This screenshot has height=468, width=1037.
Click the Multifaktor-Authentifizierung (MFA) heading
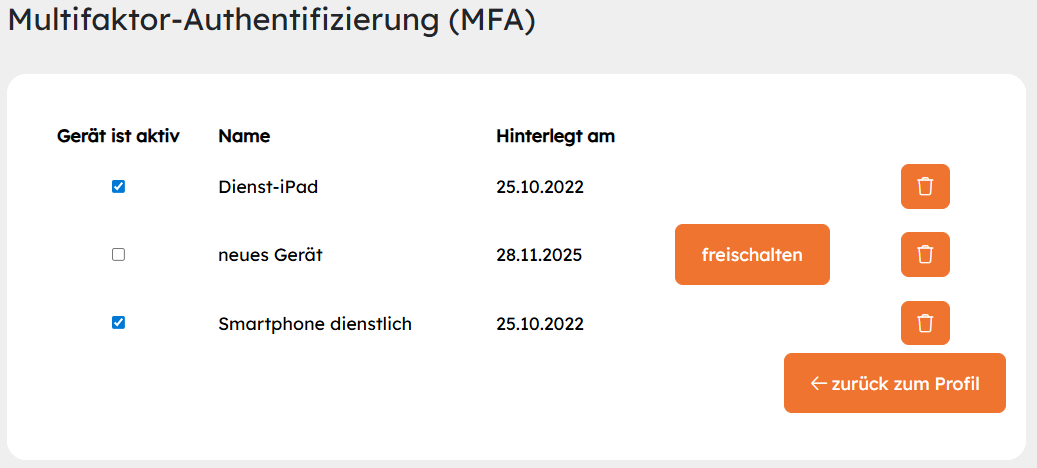click(x=272, y=23)
